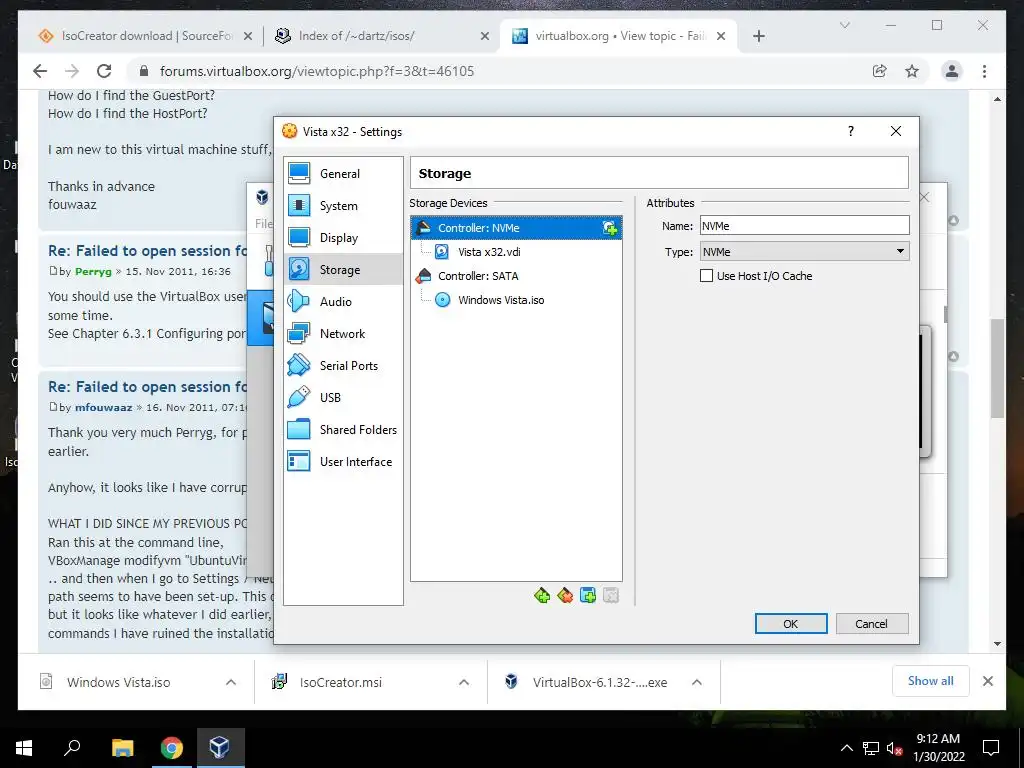Show hidden system tray icons
Viewport: 1024px width, 768px height.
[x=846, y=748]
